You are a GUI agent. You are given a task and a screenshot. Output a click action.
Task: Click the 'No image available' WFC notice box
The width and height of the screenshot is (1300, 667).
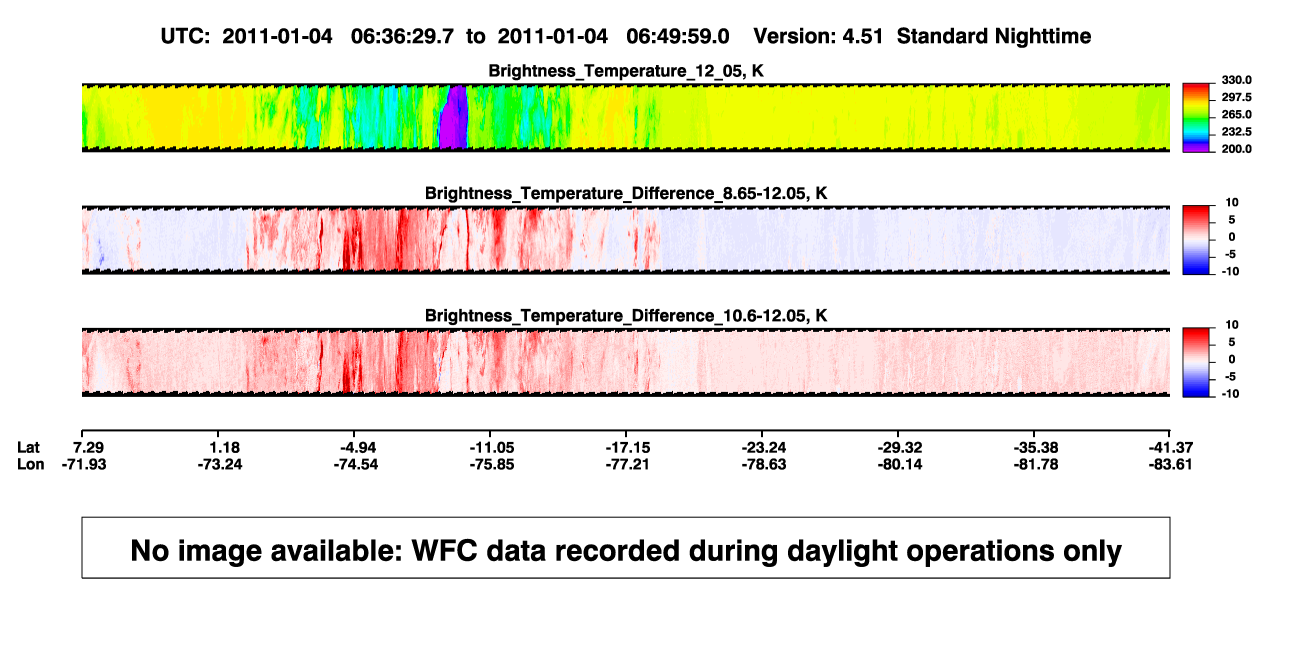[626, 547]
